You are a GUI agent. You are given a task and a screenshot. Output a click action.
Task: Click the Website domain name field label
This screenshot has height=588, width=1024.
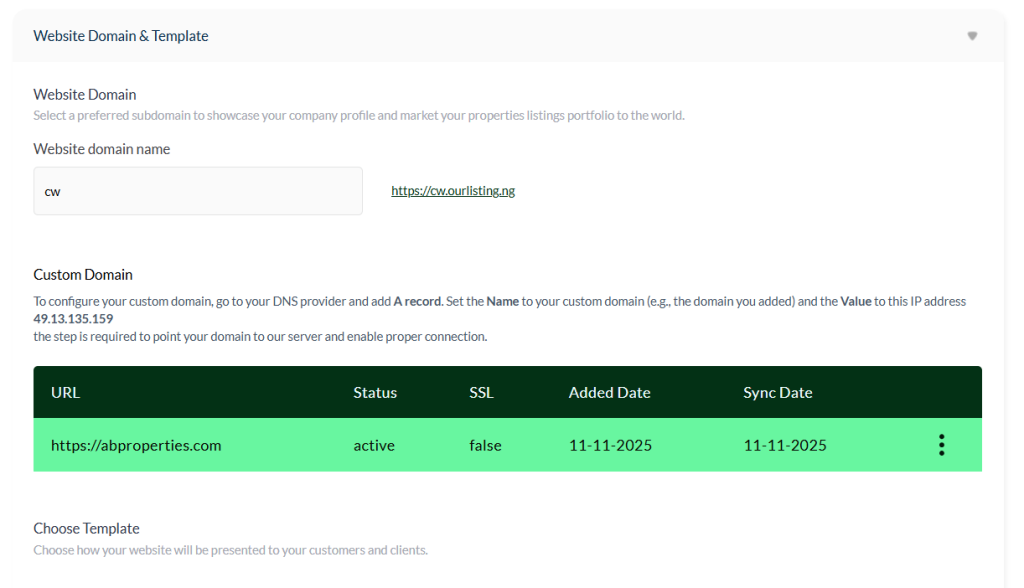[x=102, y=149]
